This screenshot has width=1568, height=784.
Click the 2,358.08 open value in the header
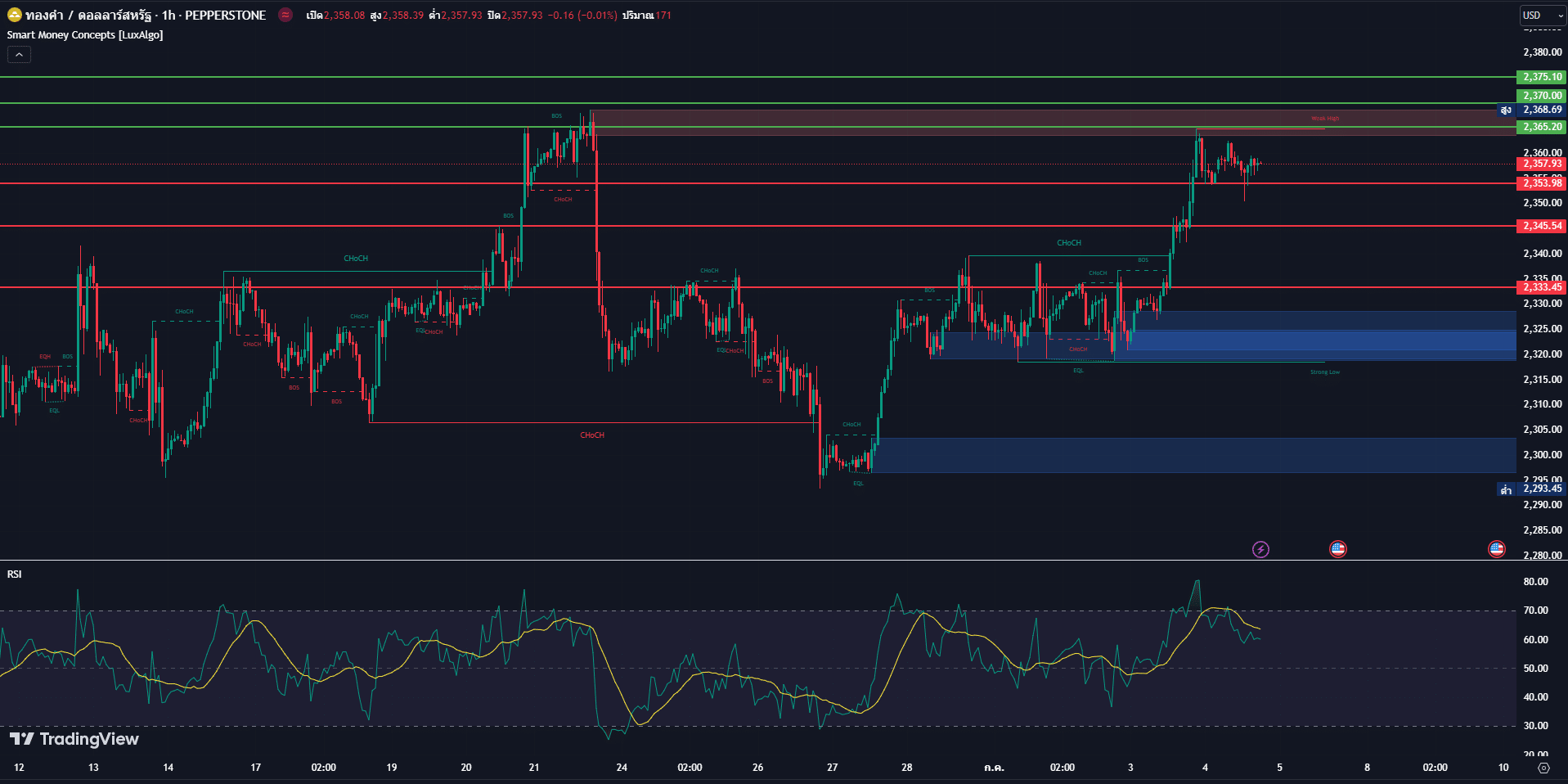344,15
